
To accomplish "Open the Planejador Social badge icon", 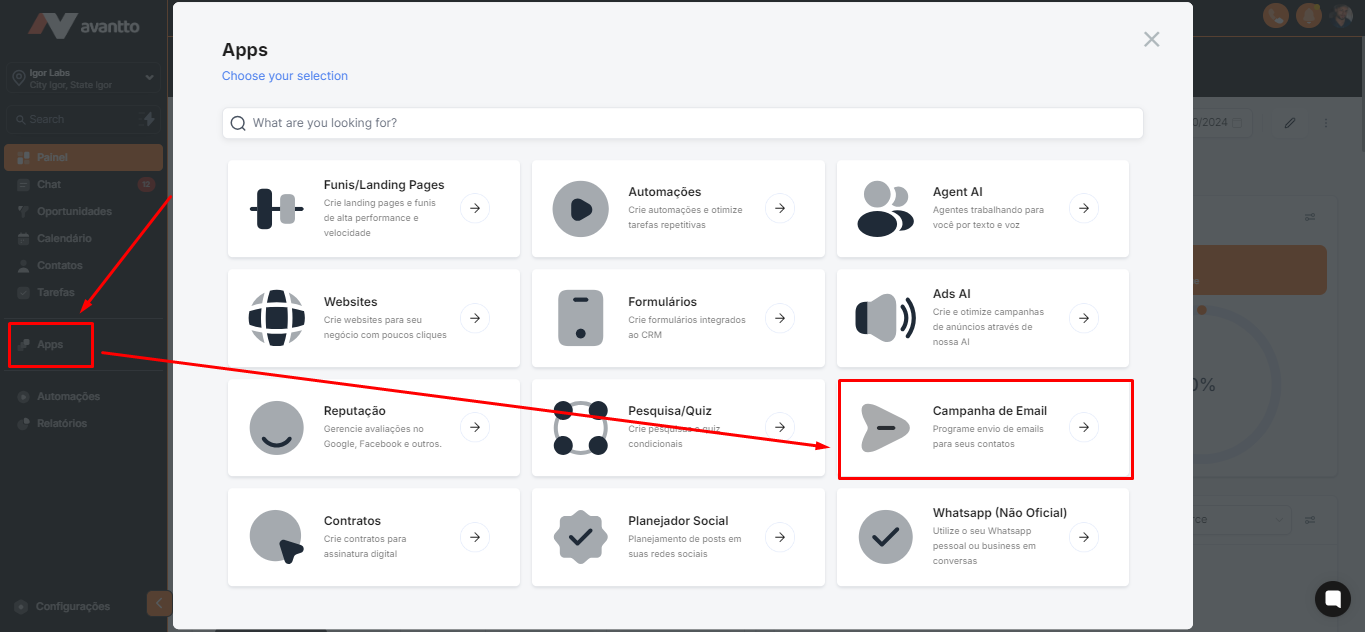I will (580, 537).
